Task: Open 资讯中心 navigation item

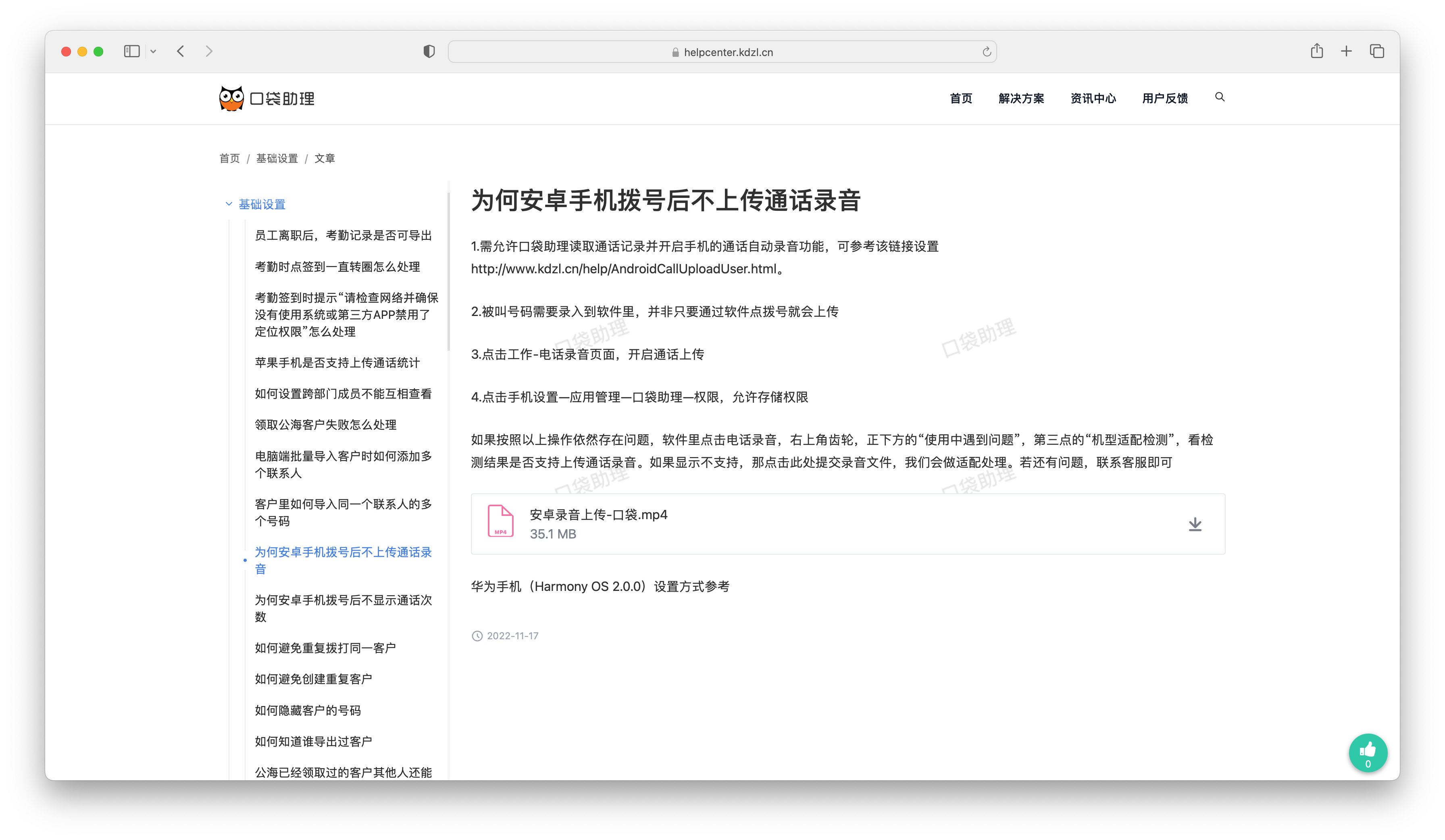Action: [x=1093, y=99]
